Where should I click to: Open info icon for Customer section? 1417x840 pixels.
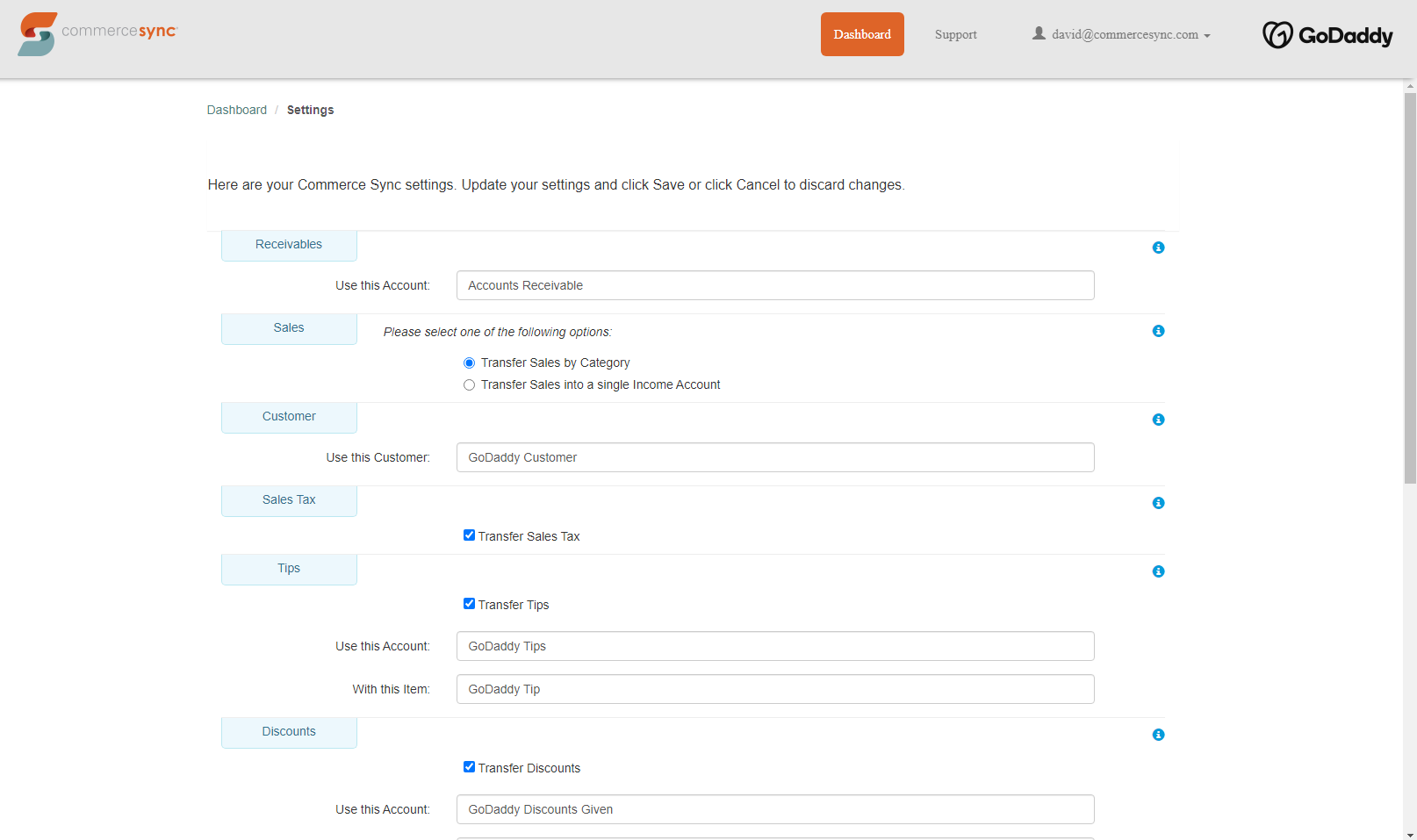point(1158,420)
